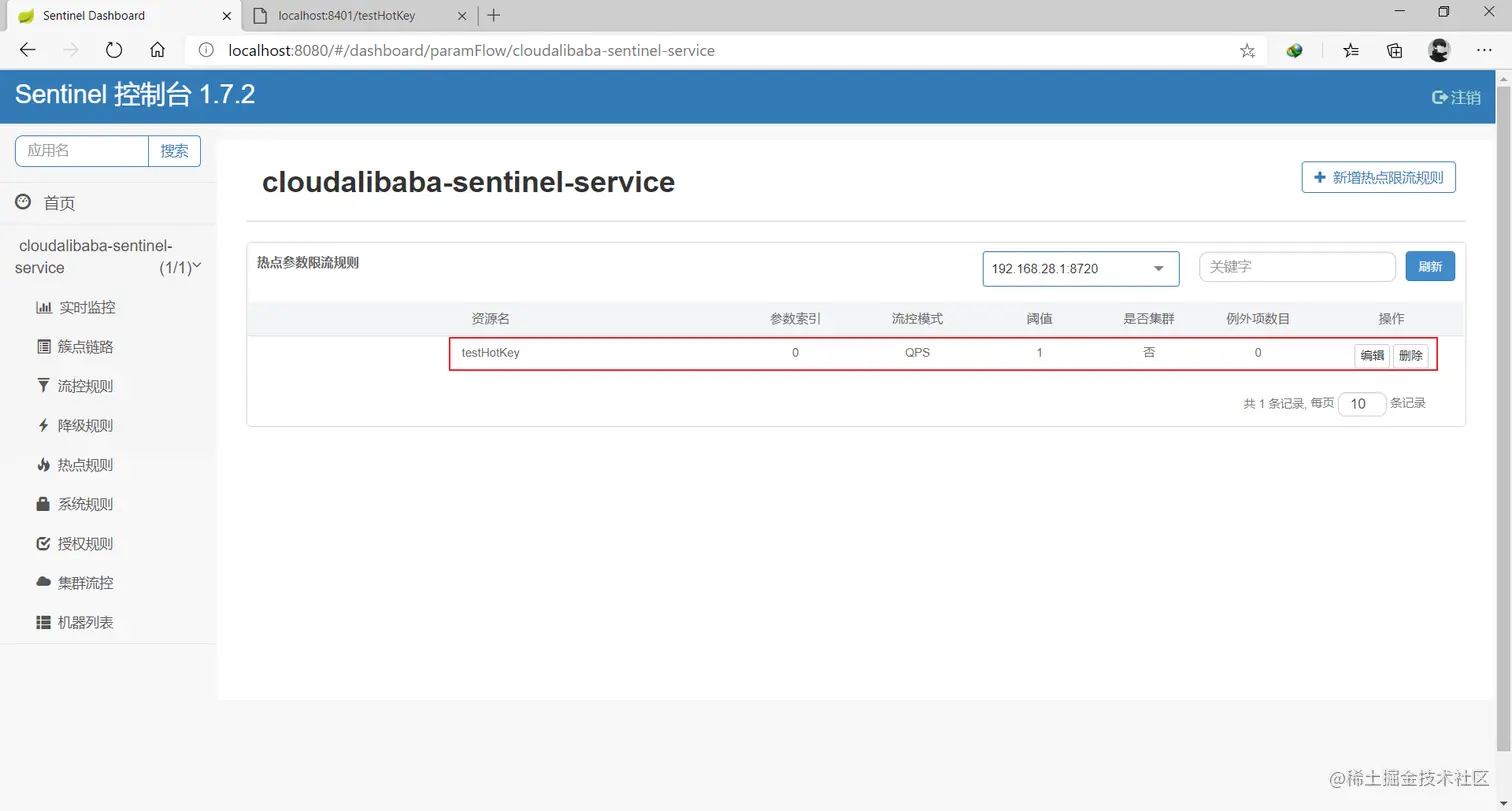Screen dimensions: 1512x811
Task: Open a new browser tab
Action: point(493,15)
